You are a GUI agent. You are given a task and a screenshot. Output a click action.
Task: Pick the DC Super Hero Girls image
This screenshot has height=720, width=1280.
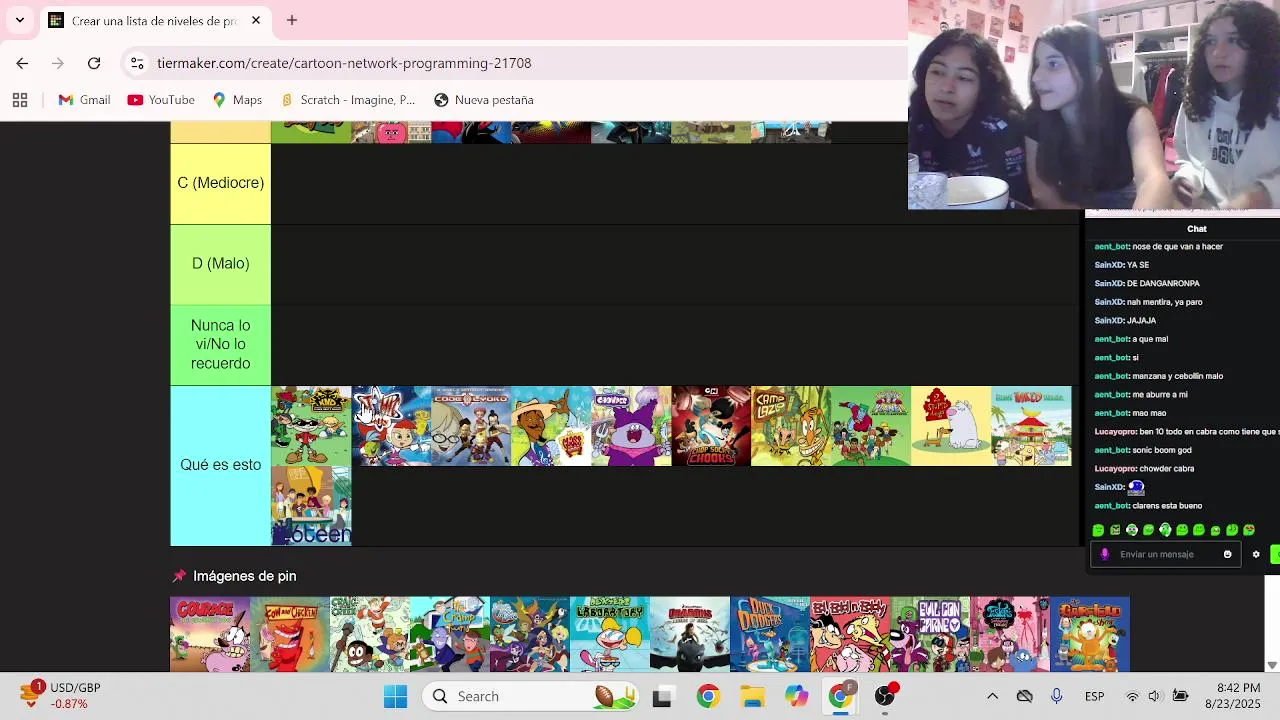tap(530, 635)
